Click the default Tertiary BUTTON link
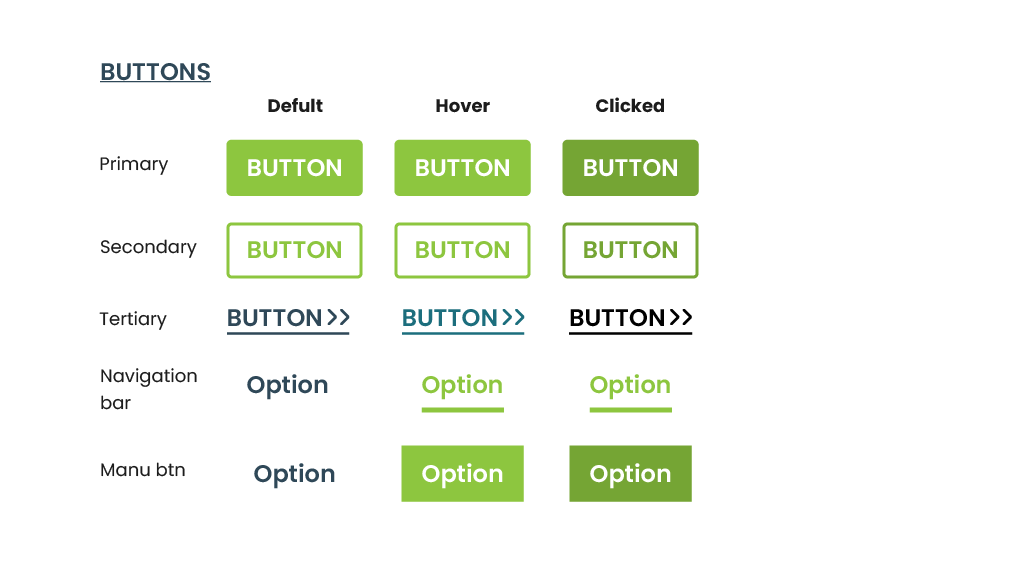Screen dimensions: 1020x561 [x=274, y=318]
